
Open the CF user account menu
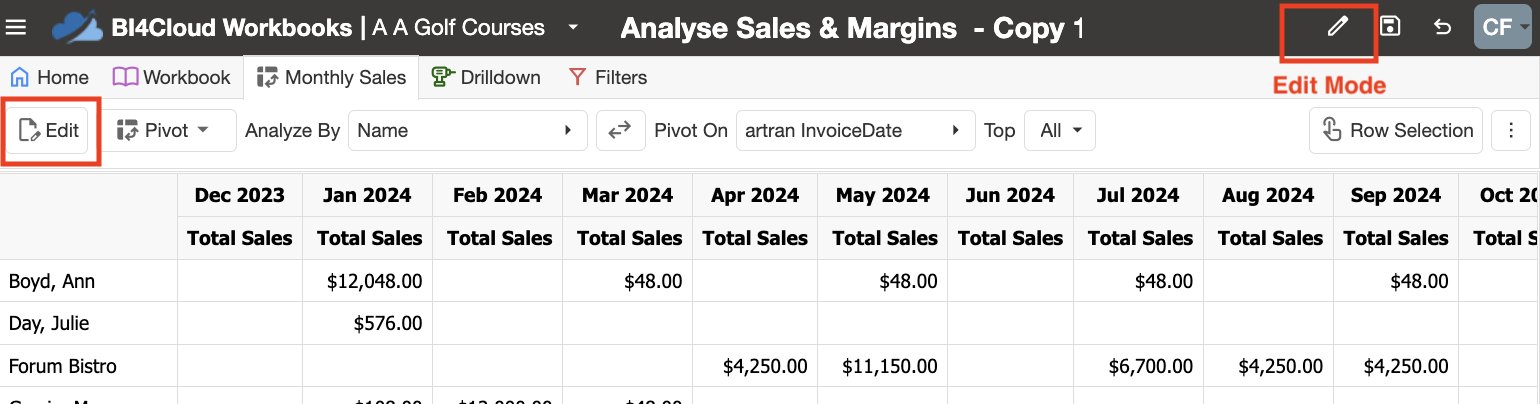(x=1503, y=27)
